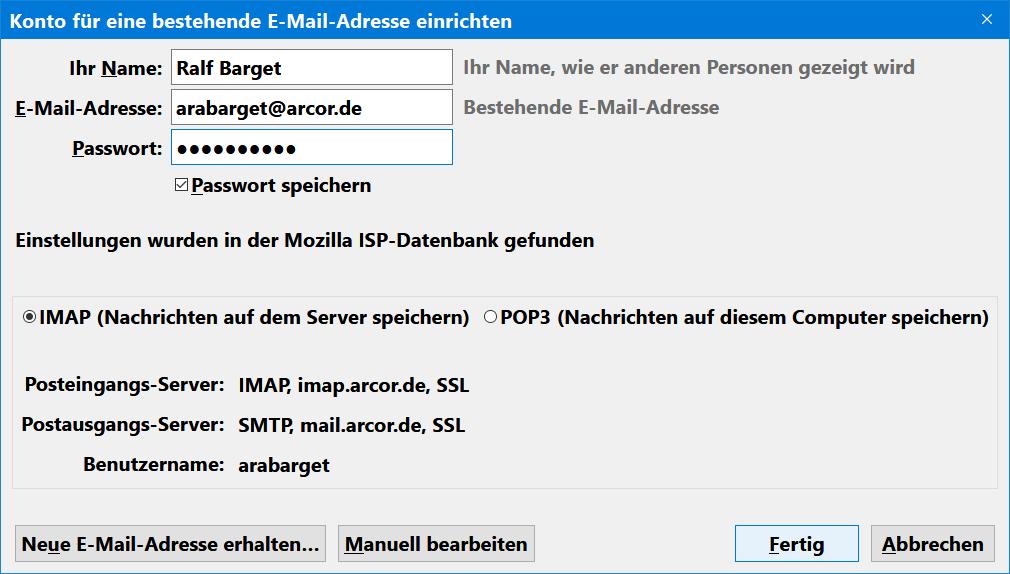
Task: Focus the E-Mail-Adresse input field
Action: [311, 107]
